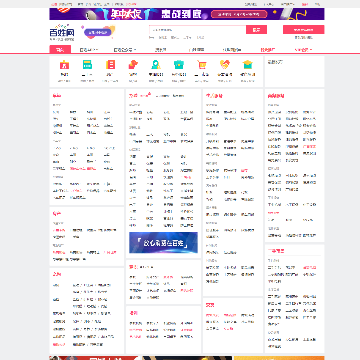
Task: Select the highlighted red home tab in the navigation bar
Action: coord(60,50)
